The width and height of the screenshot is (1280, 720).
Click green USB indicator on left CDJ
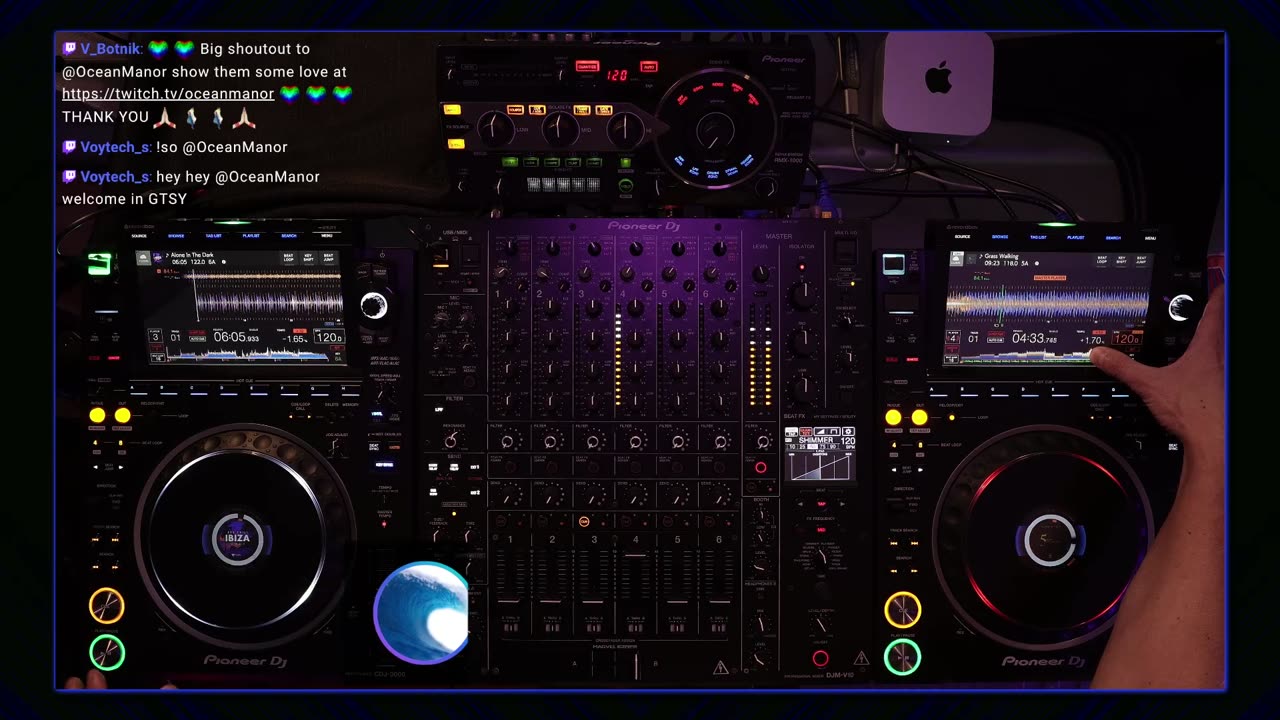[x=99, y=264]
